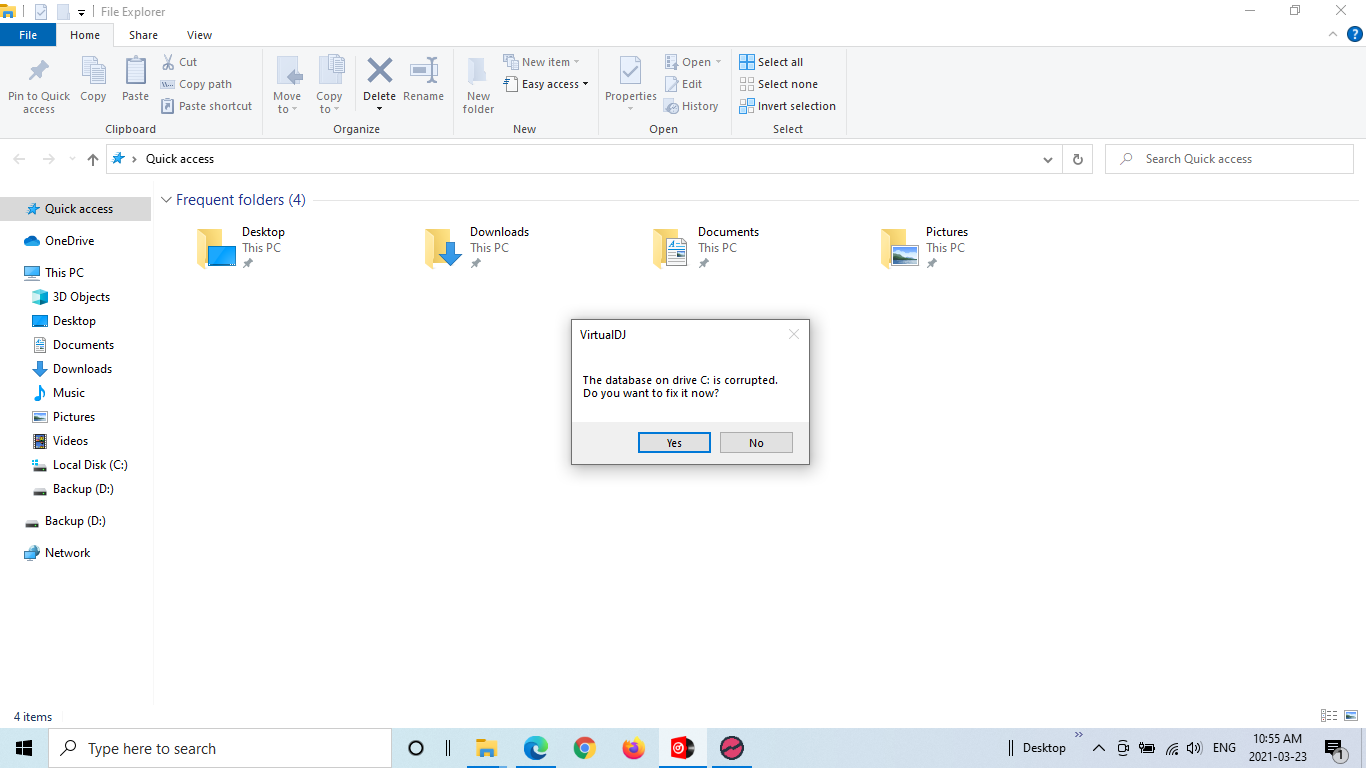Open the Windows Start menu
This screenshot has width=1366, height=768.
click(24, 748)
